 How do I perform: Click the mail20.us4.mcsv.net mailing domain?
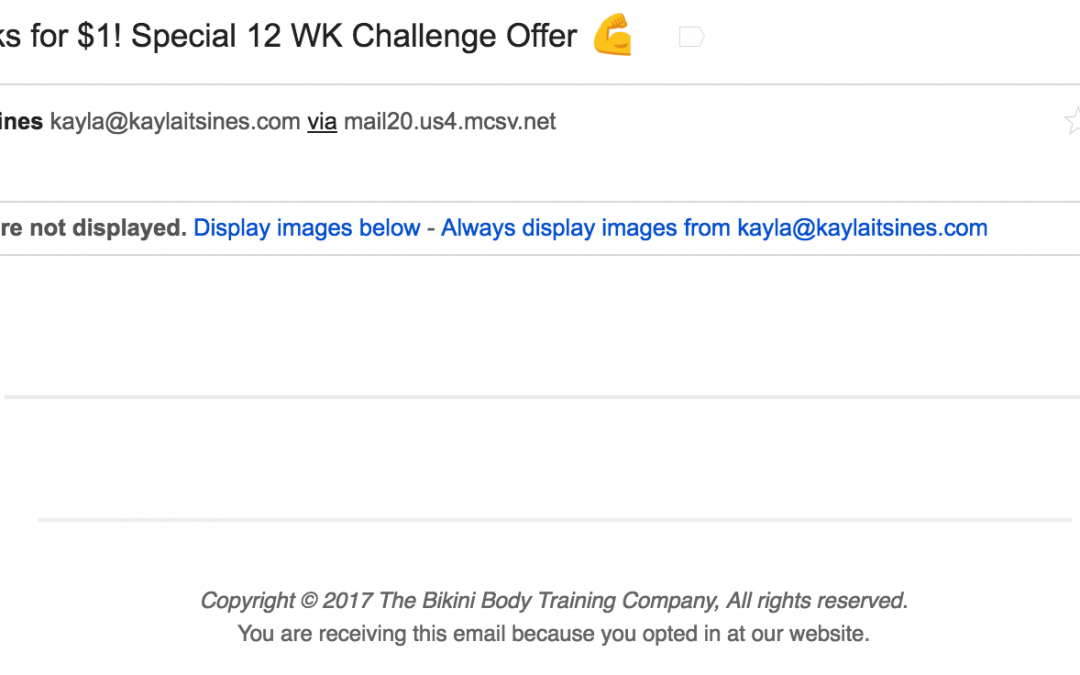449,122
